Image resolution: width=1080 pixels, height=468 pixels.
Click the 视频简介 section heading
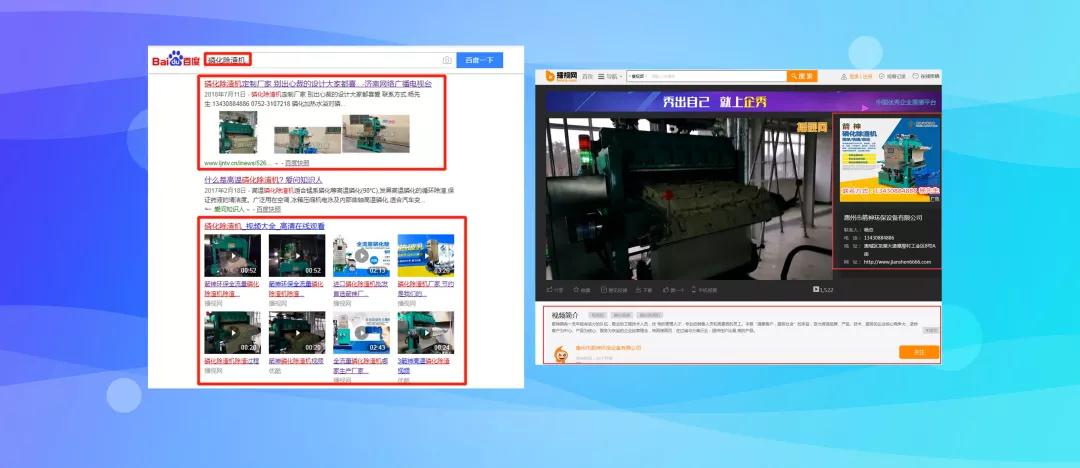tap(565, 315)
